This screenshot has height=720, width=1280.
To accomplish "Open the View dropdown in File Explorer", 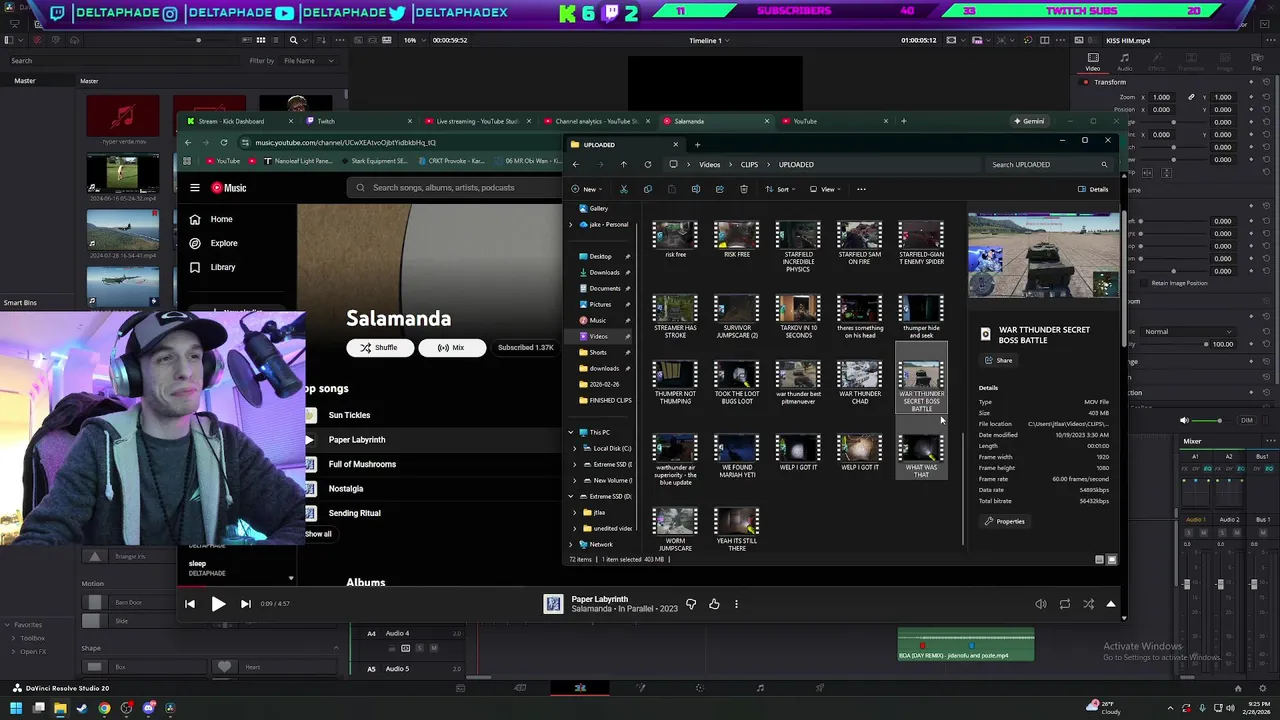I will click(x=826, y=189).
